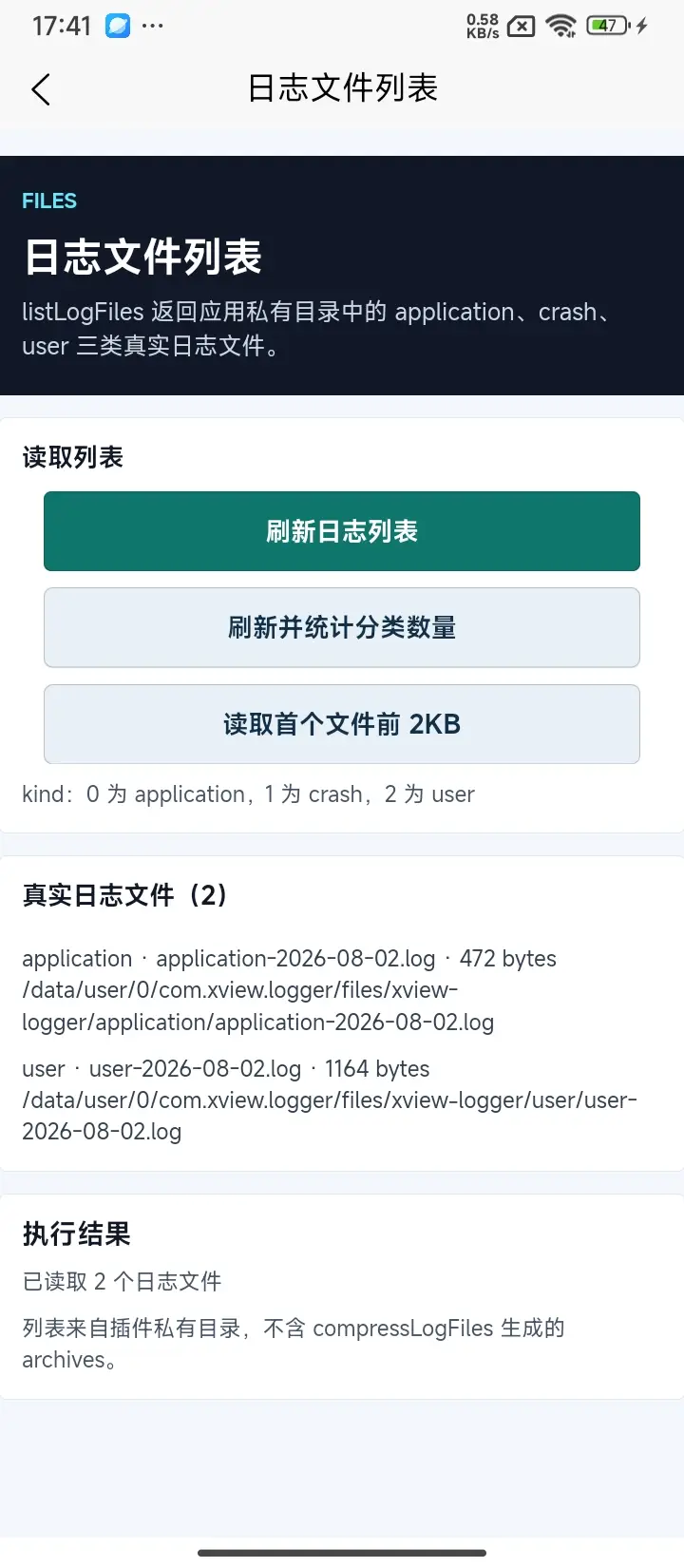Tap the bottom home gesture bar

tap(342, 1553)
